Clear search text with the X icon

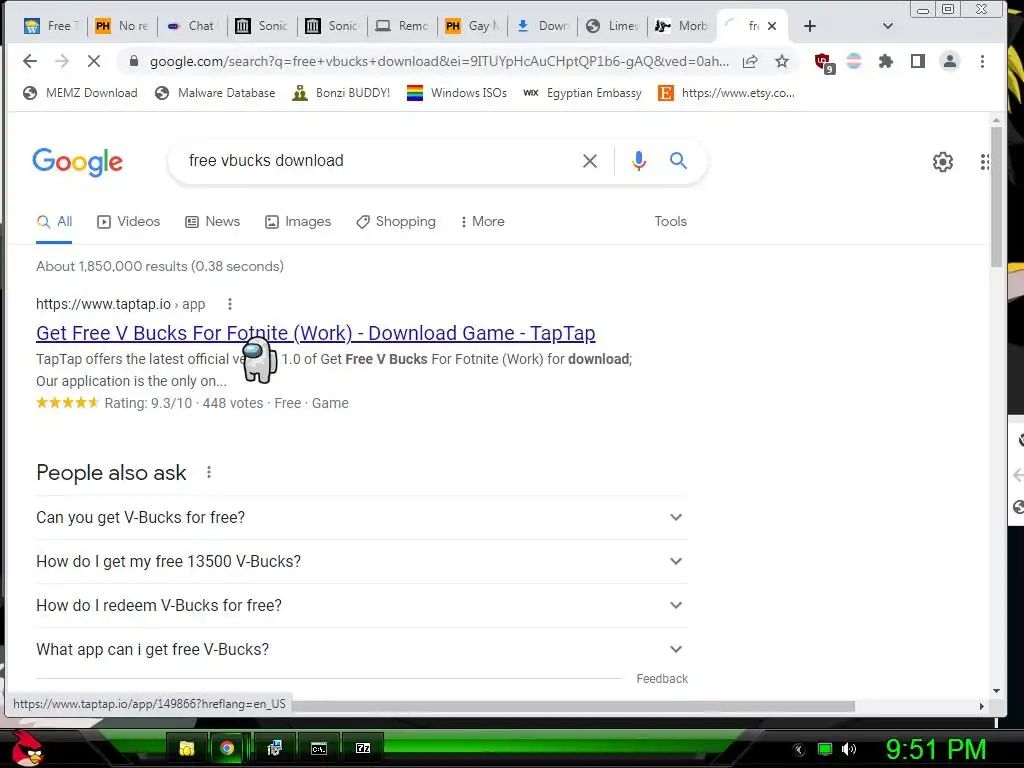pyautogui.click(x=590, y=161)
